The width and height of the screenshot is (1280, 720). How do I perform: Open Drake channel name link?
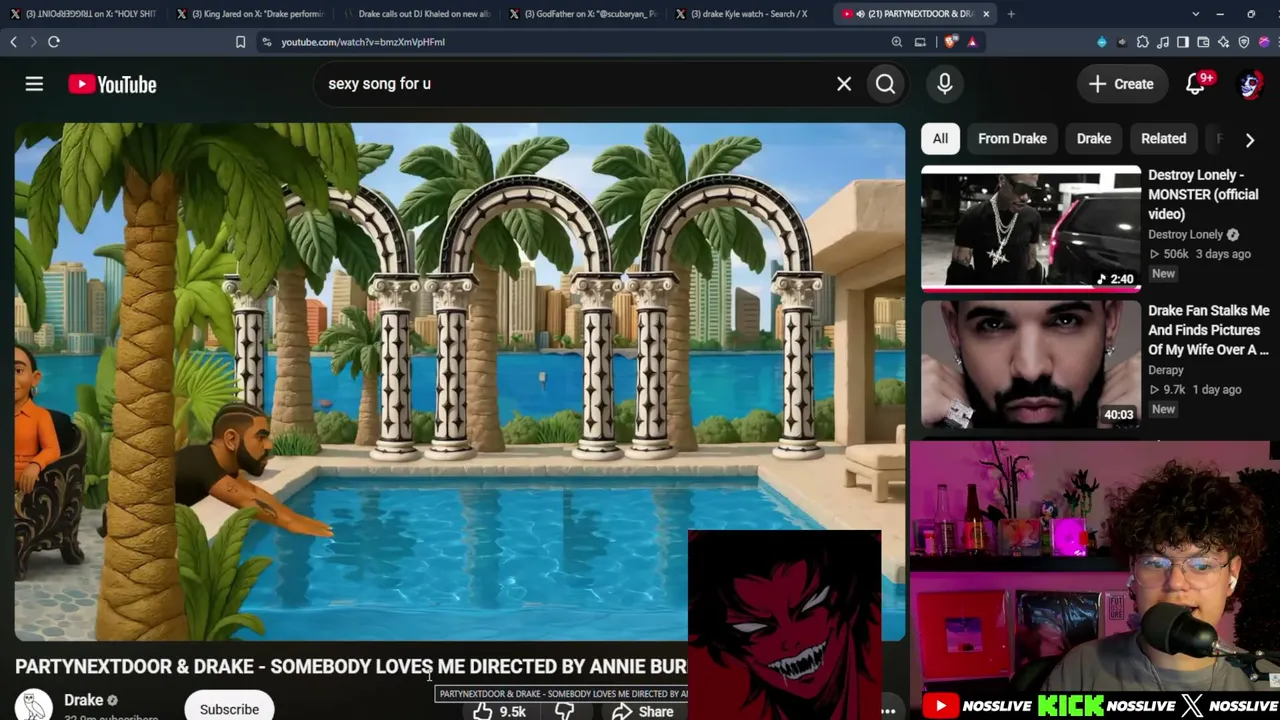(x=84, y=700)
